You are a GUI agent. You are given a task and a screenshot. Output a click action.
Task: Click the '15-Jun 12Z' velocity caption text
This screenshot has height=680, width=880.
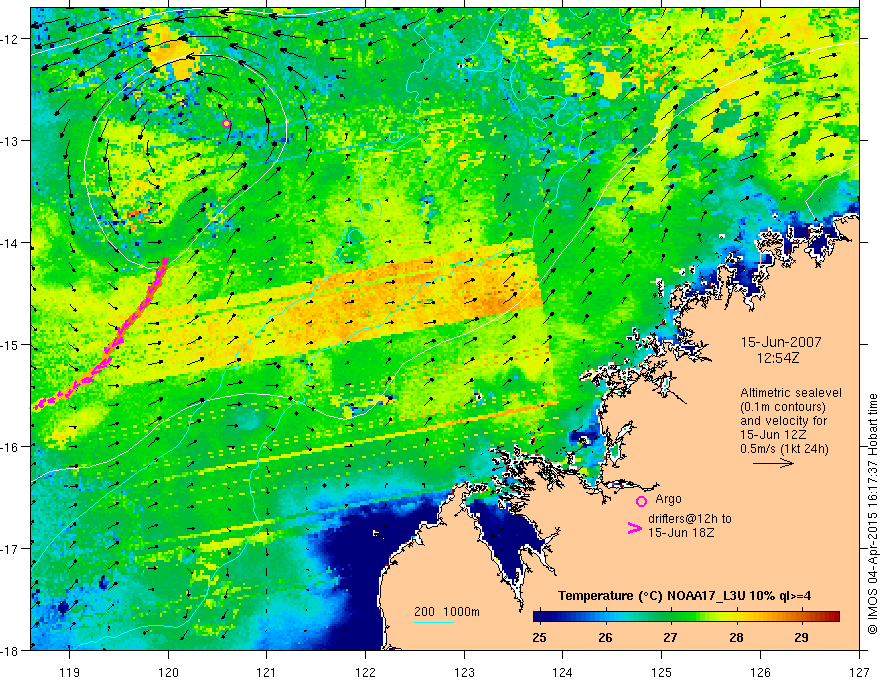click(773, 434)
